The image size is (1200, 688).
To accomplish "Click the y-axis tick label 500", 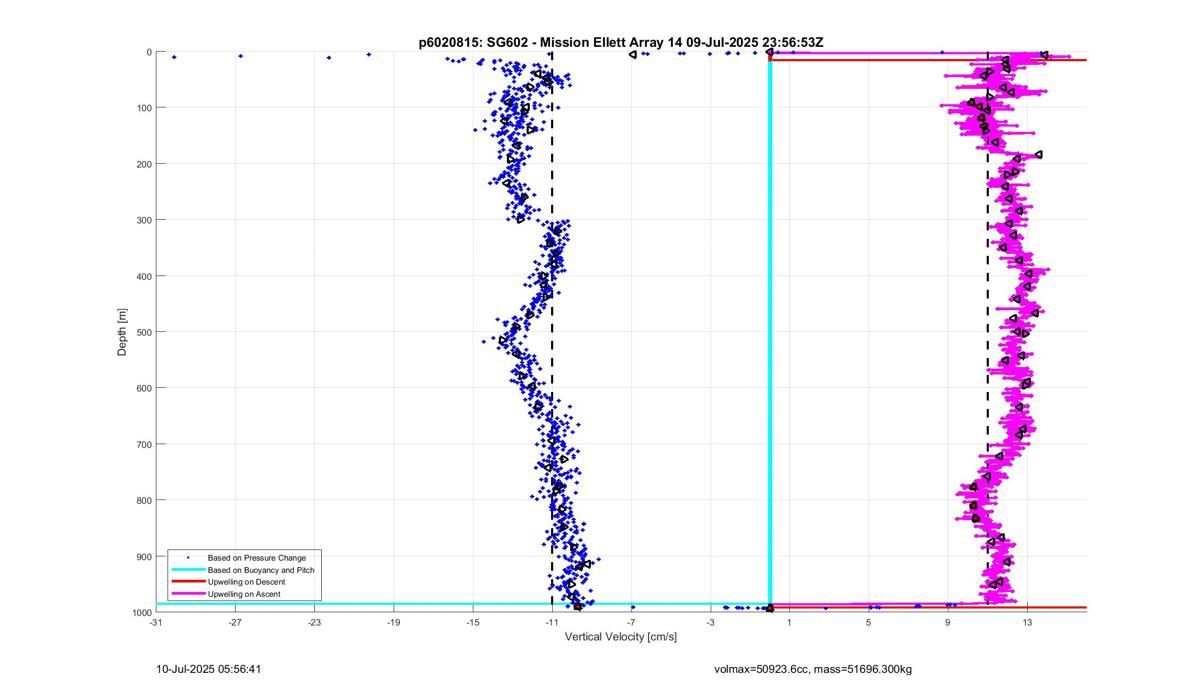I will 143,332.
